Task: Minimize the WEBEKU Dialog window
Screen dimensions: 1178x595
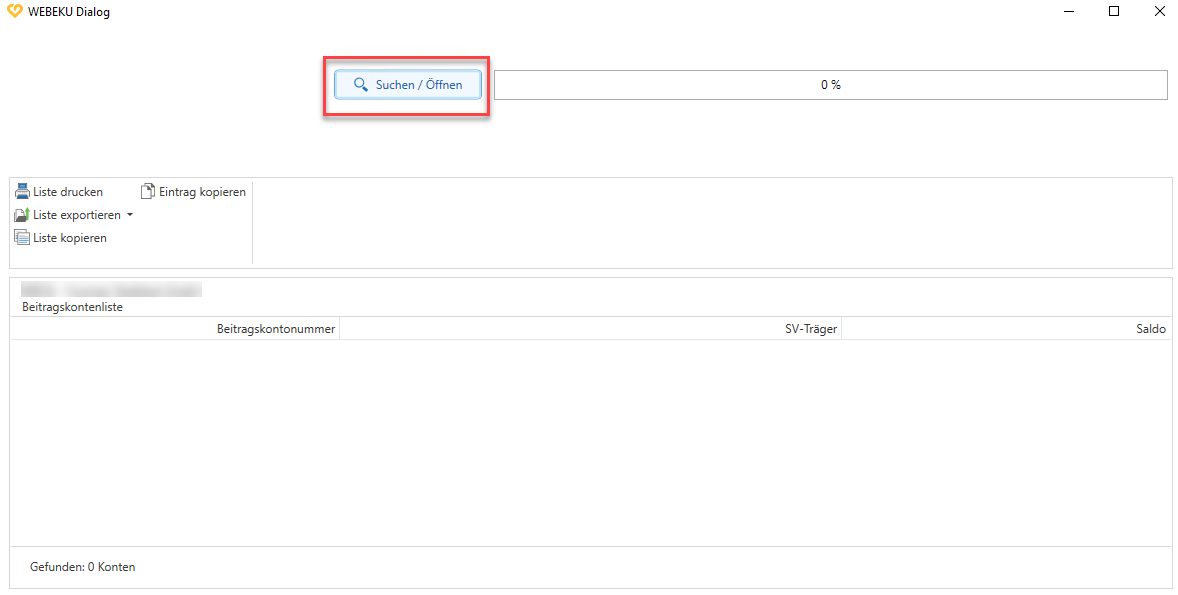Action: pos(1068,12)
